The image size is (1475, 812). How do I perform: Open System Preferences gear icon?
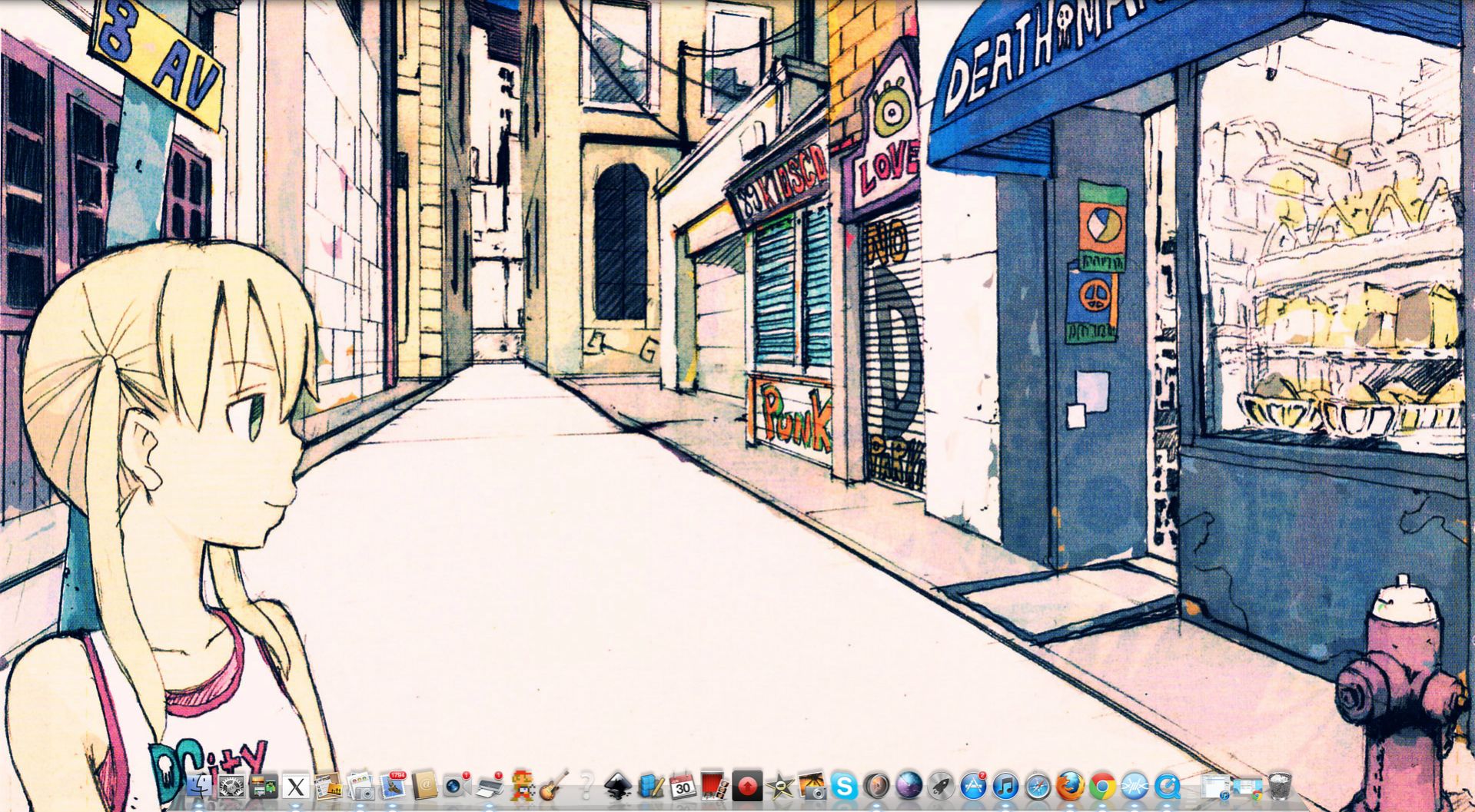(x=231, y=786)
